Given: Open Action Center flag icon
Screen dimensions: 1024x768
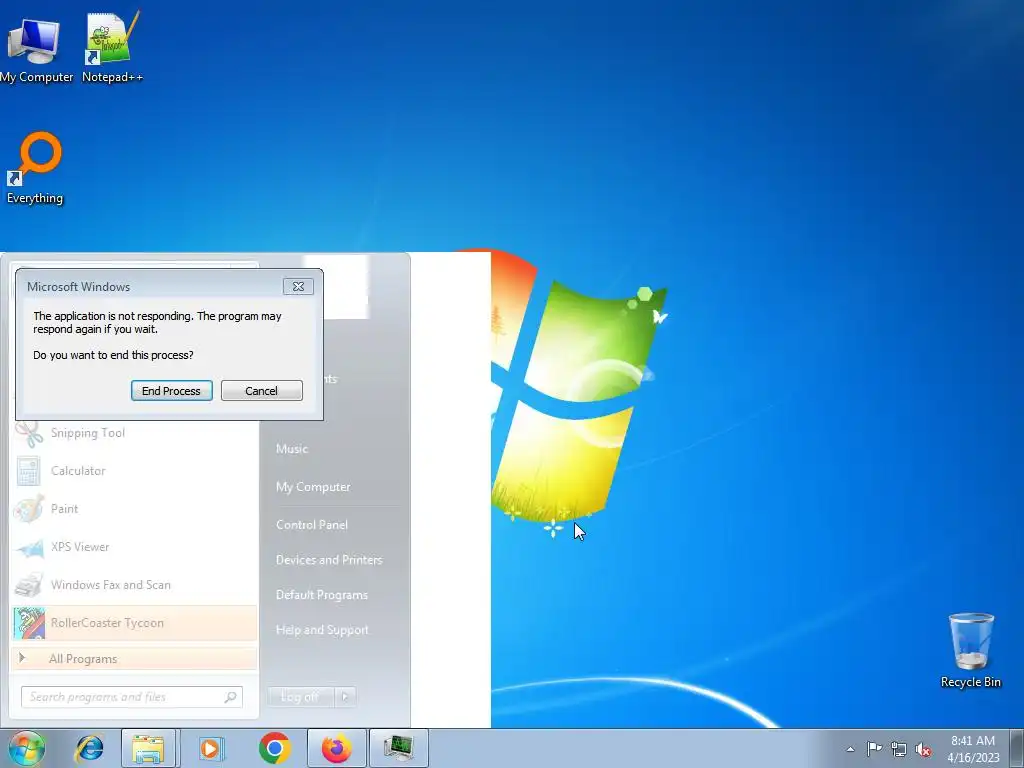Looking at the screenshot, I should click(874, 749).
